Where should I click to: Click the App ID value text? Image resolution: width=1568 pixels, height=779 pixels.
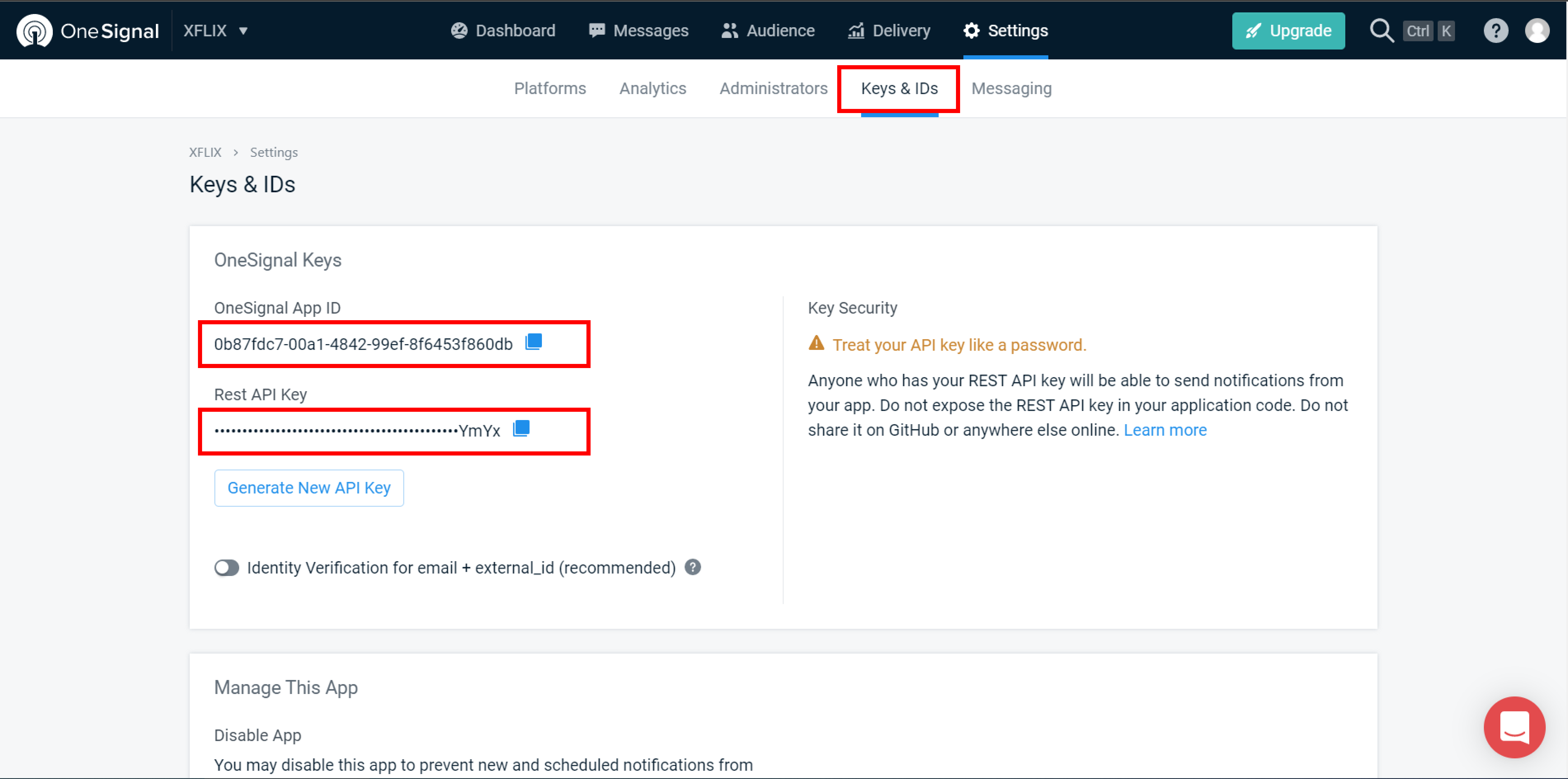coord(363,344)
